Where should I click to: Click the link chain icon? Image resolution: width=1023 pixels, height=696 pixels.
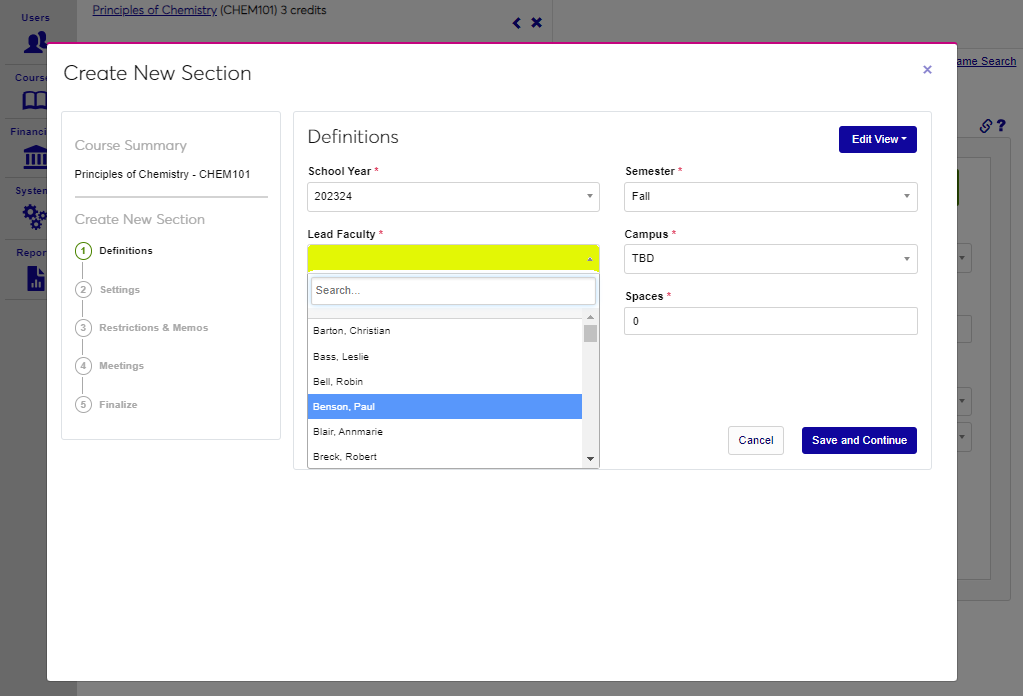point(985,126)
